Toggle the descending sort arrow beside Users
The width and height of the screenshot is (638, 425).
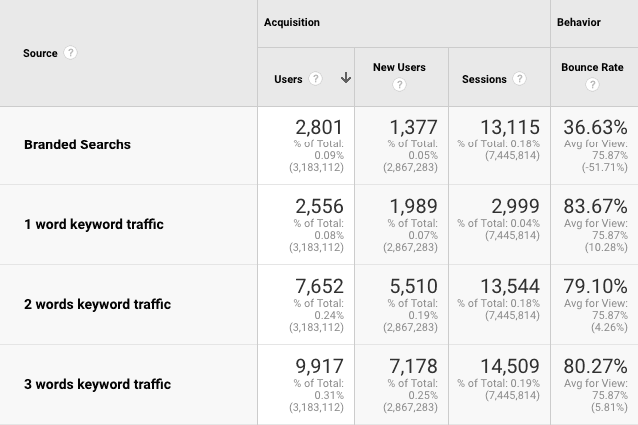pos(346,79)
